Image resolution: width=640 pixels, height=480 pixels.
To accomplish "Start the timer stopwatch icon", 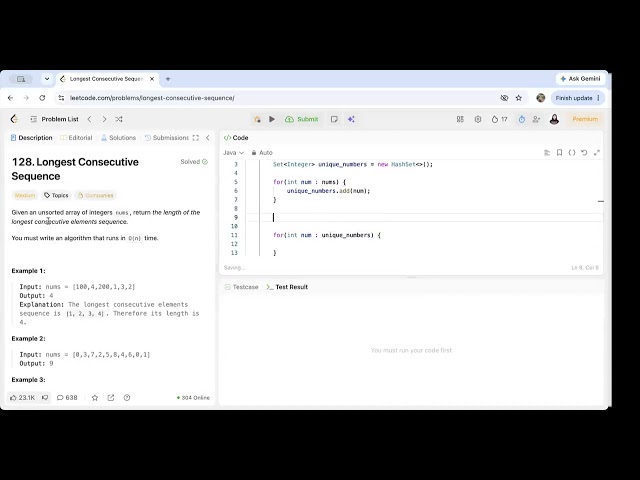I will (x=522, y=119).
